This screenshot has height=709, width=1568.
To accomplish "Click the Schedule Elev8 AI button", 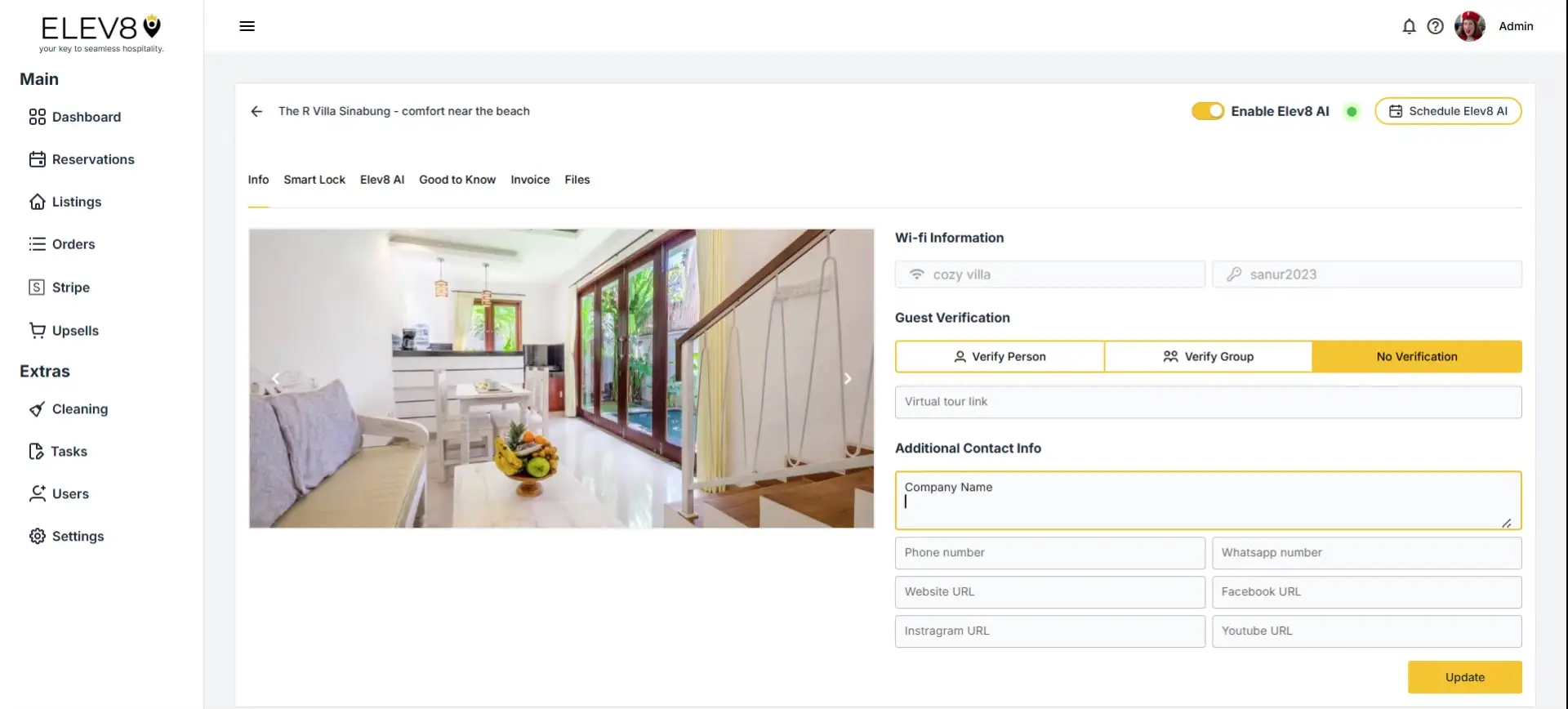I will (x=1448, y=111).
